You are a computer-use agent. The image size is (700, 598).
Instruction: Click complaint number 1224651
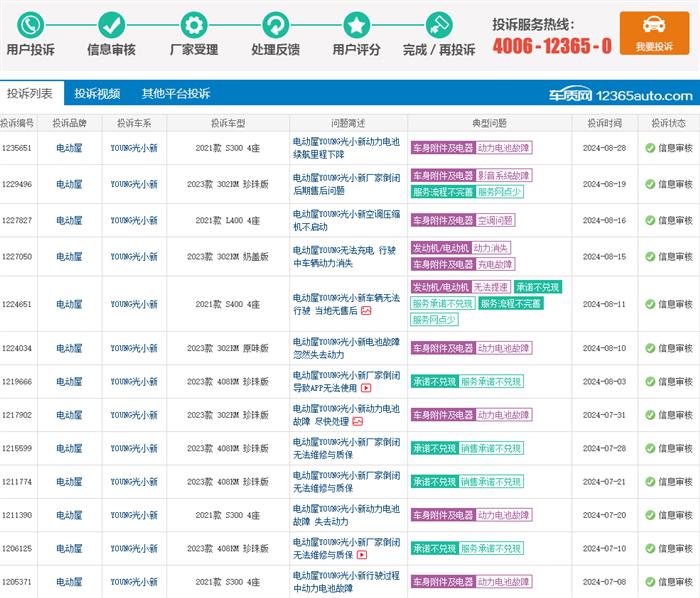coord(17,304)
